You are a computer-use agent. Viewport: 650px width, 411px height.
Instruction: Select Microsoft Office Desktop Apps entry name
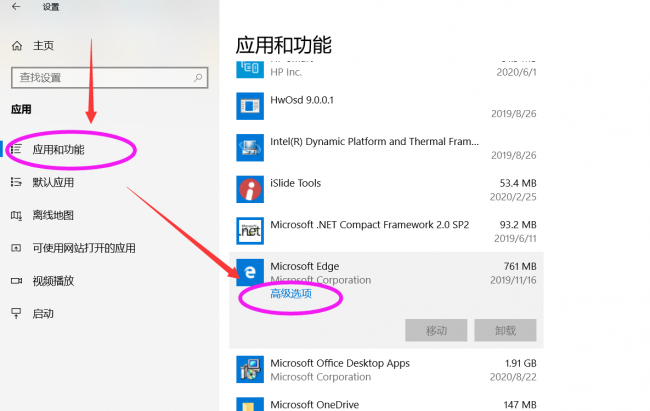[x=340, y=363]
